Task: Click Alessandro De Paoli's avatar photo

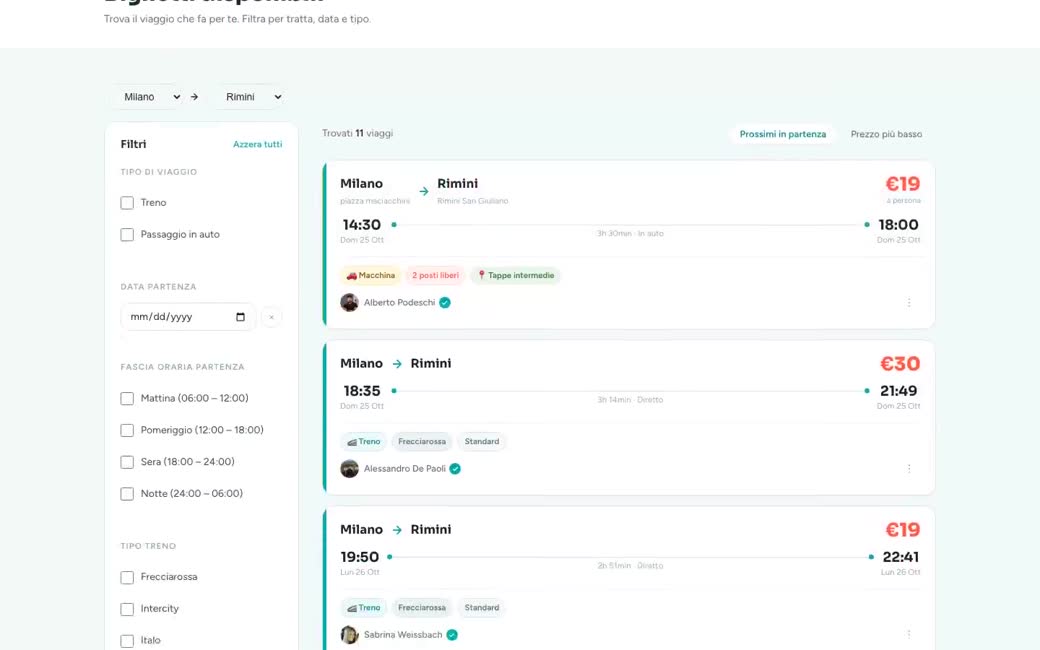Action: (x=350, y=468)
